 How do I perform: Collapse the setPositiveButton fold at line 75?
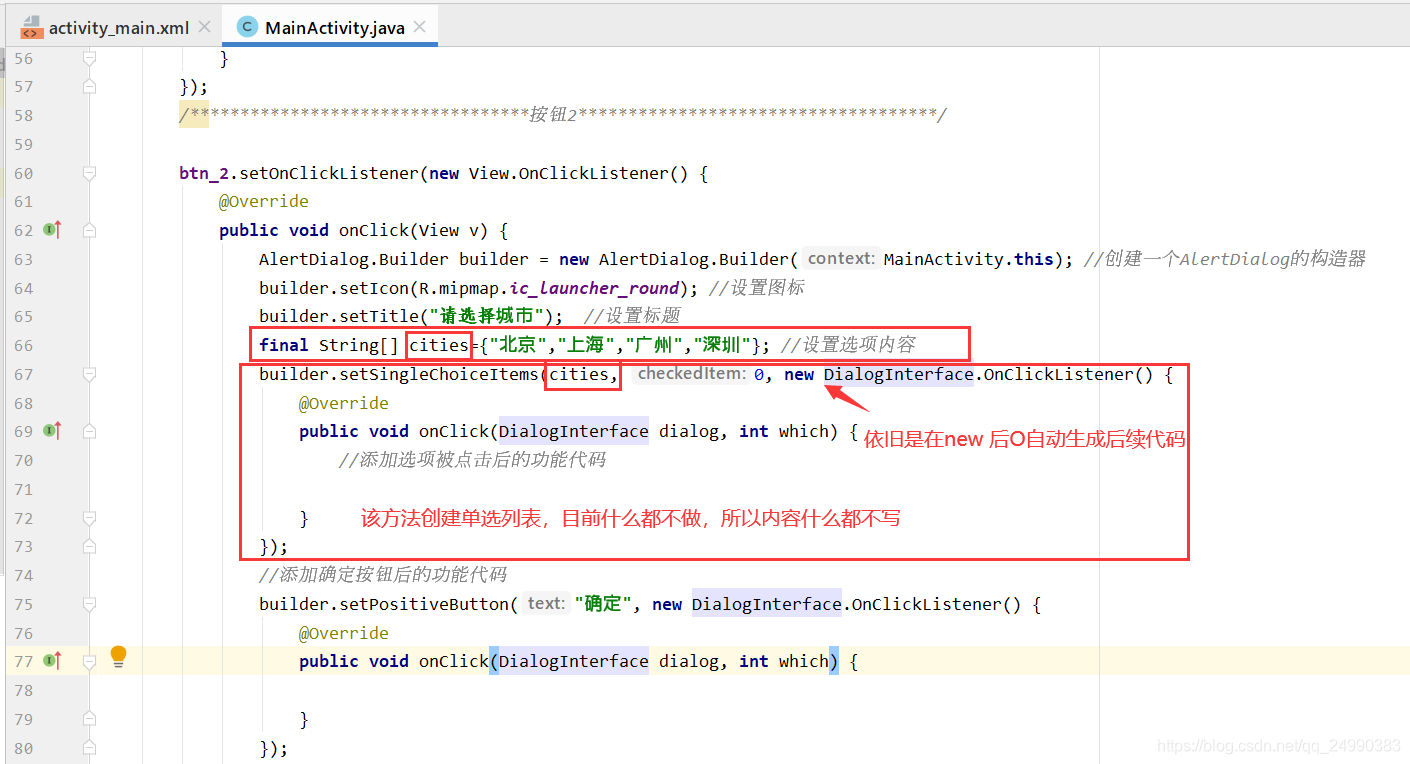point(89,604)
